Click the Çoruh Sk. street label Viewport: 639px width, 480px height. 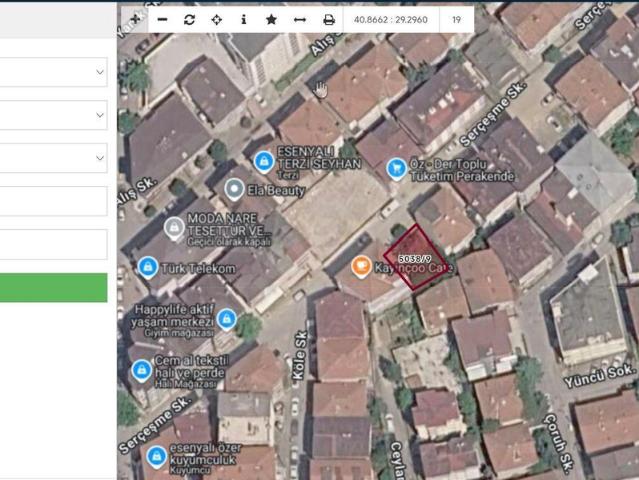(559, 443)
